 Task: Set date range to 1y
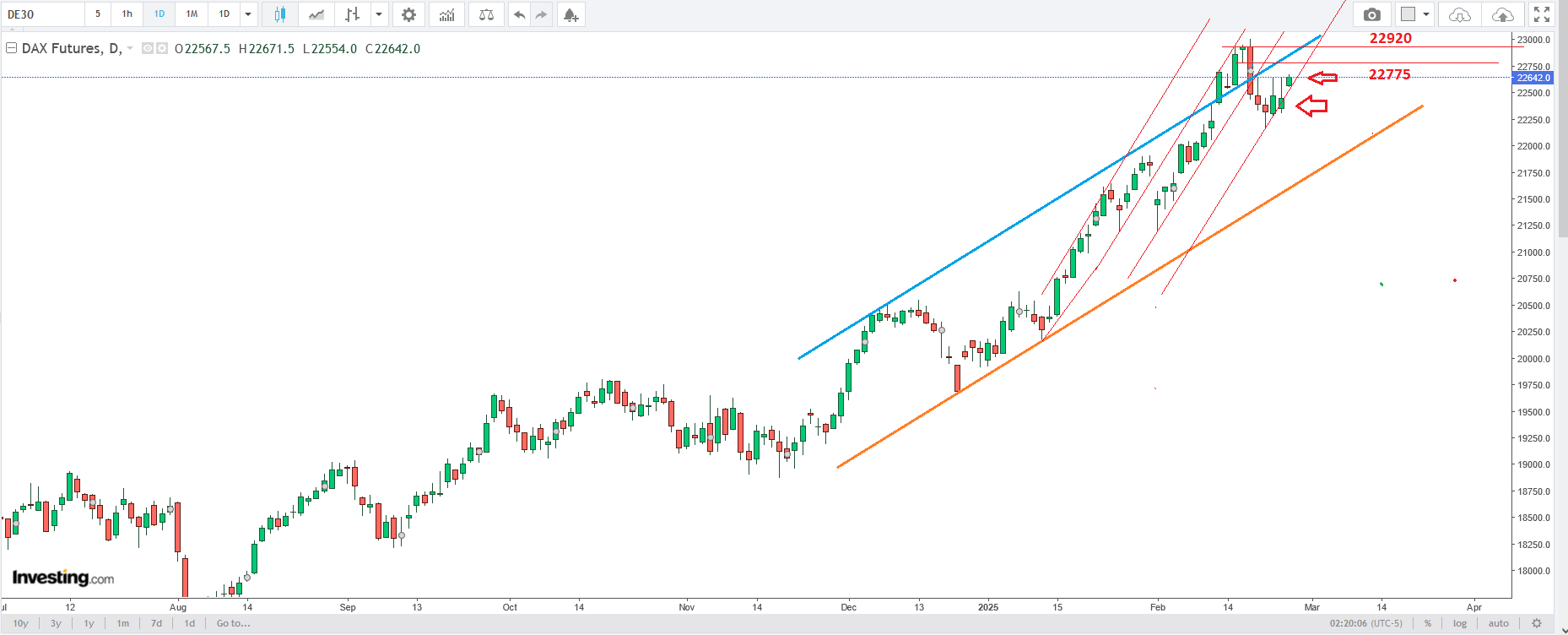[x=89, y=623]
